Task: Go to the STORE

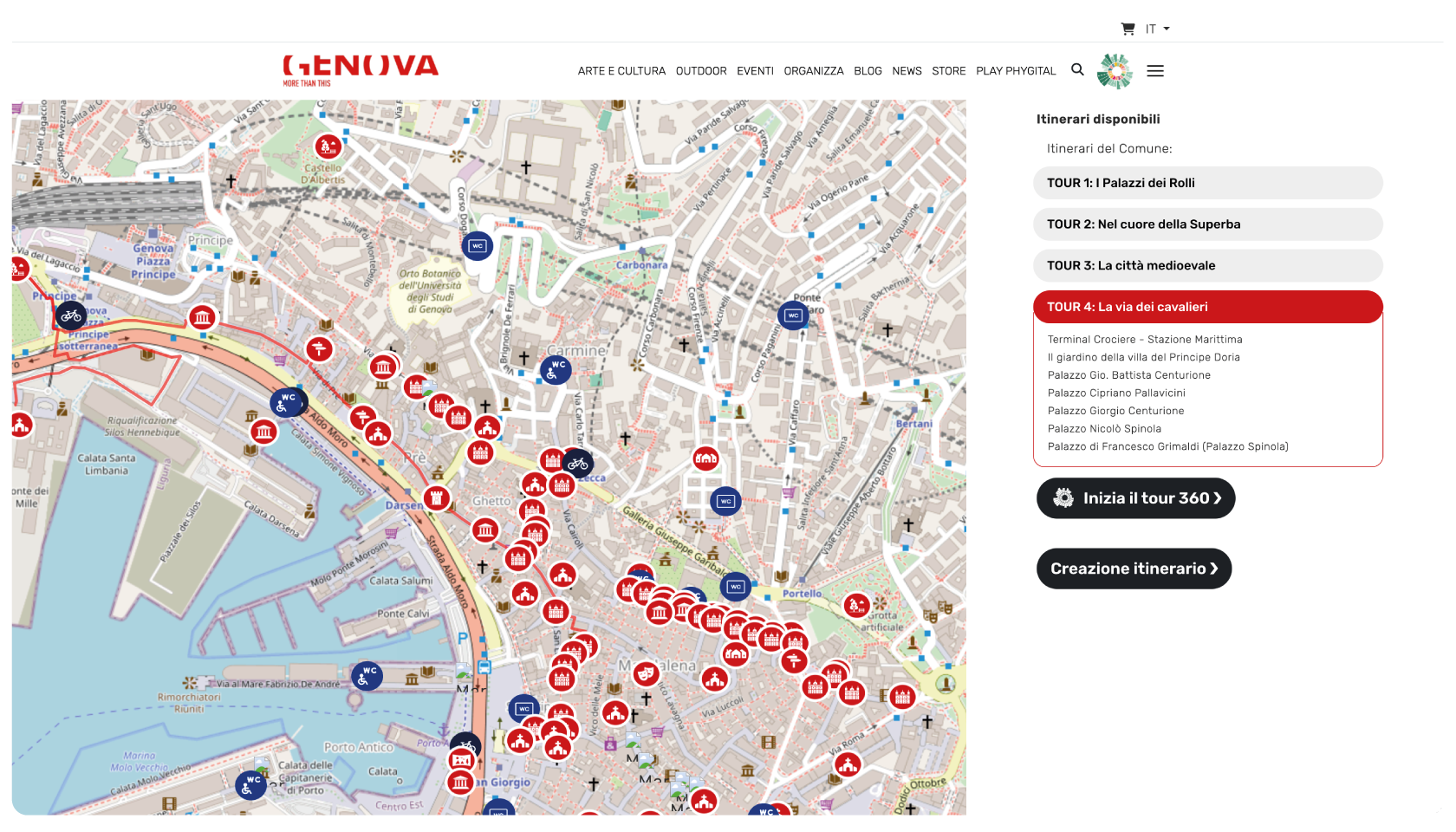Action: [949, 71]
